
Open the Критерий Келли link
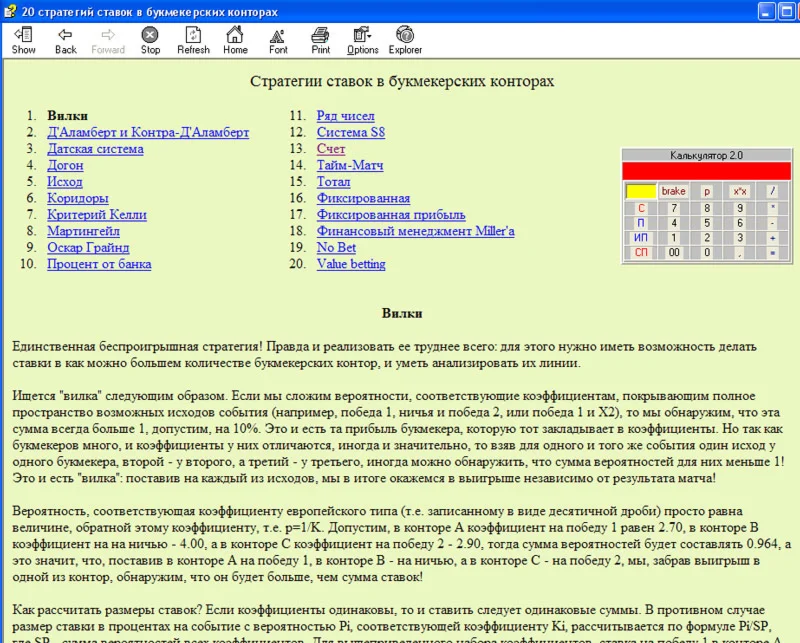coord(97,214)
